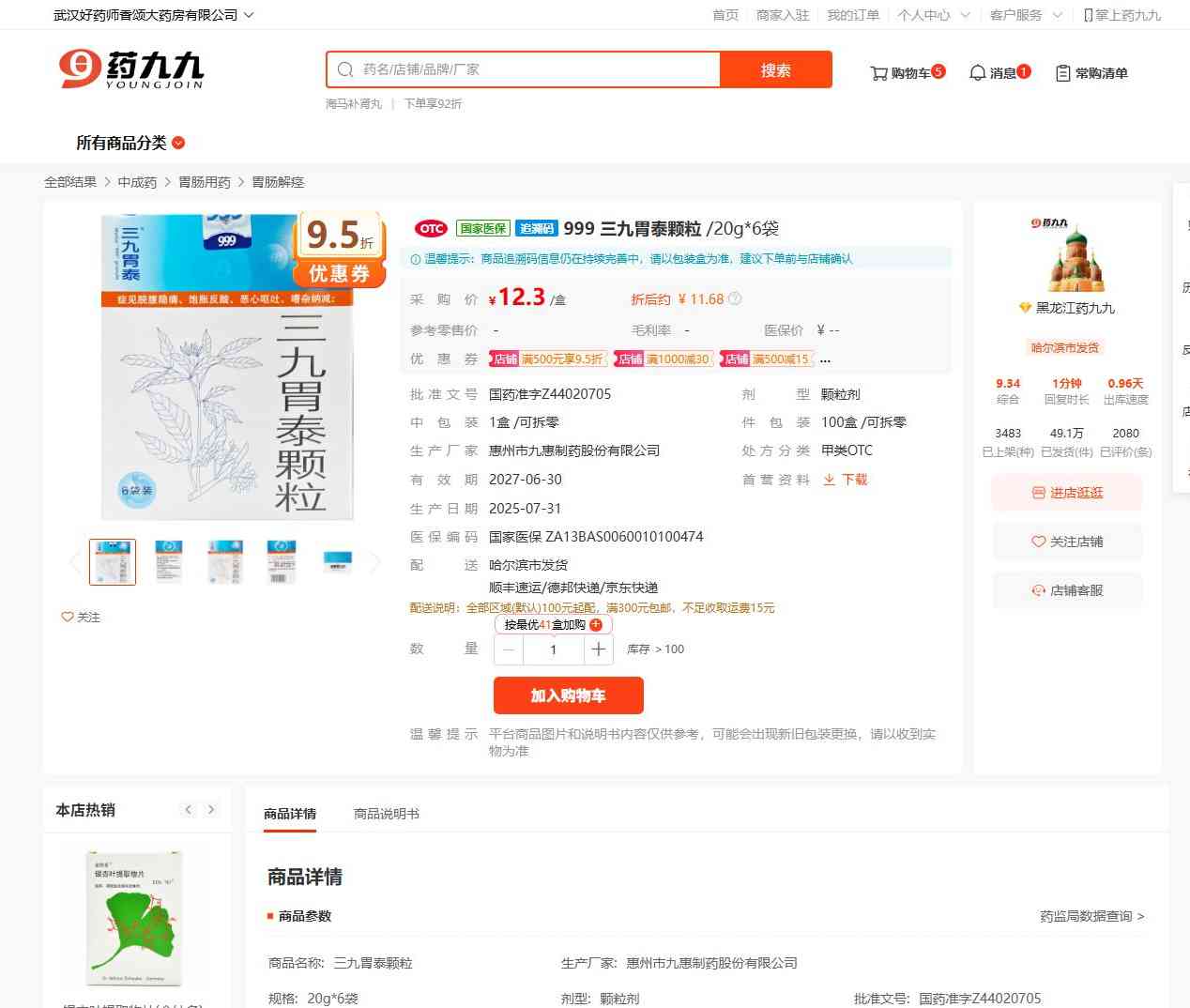Viewport: 1190px width, 1008px height.
Task: Select the second product thumbnail image
Action: pos(169,562)
